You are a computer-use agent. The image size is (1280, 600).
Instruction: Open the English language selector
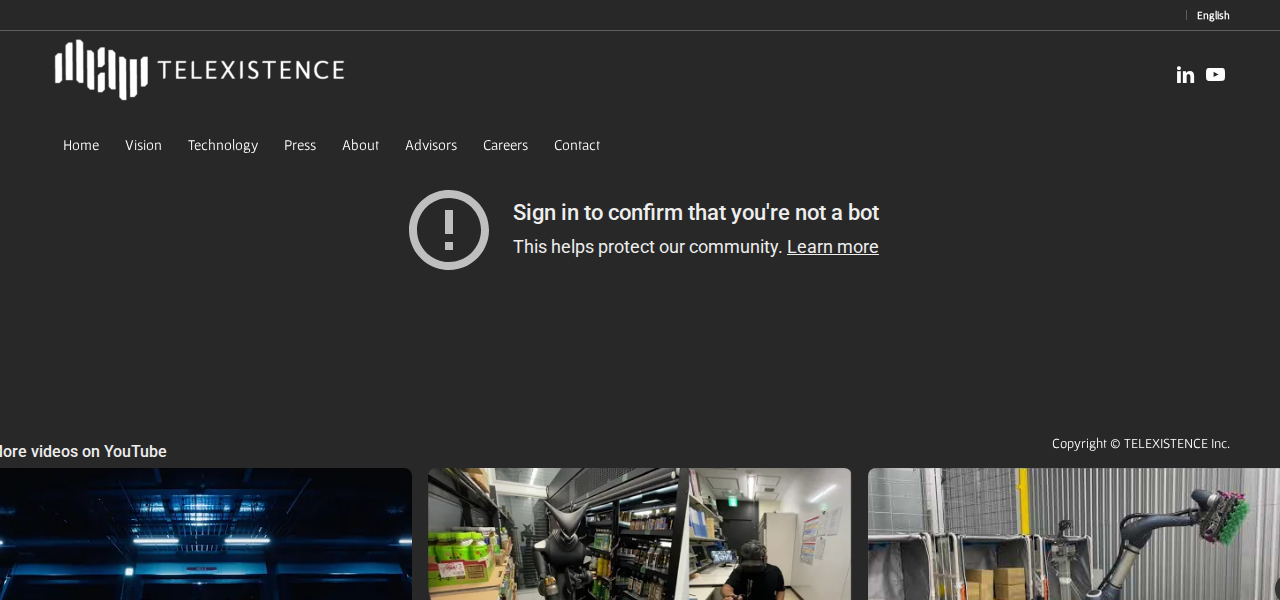[1212, 15]
